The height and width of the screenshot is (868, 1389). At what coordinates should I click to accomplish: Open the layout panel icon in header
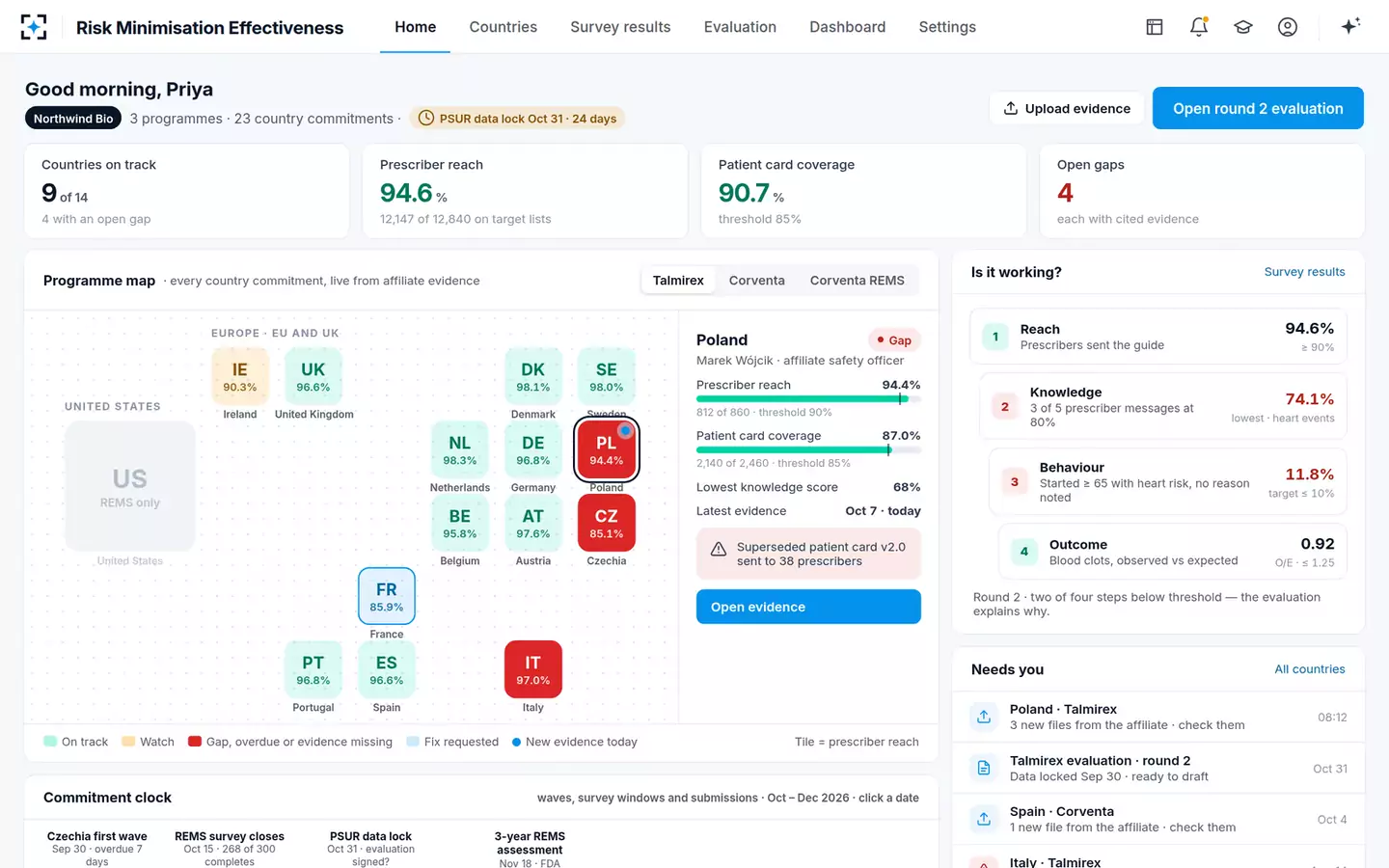[1155, 27]
